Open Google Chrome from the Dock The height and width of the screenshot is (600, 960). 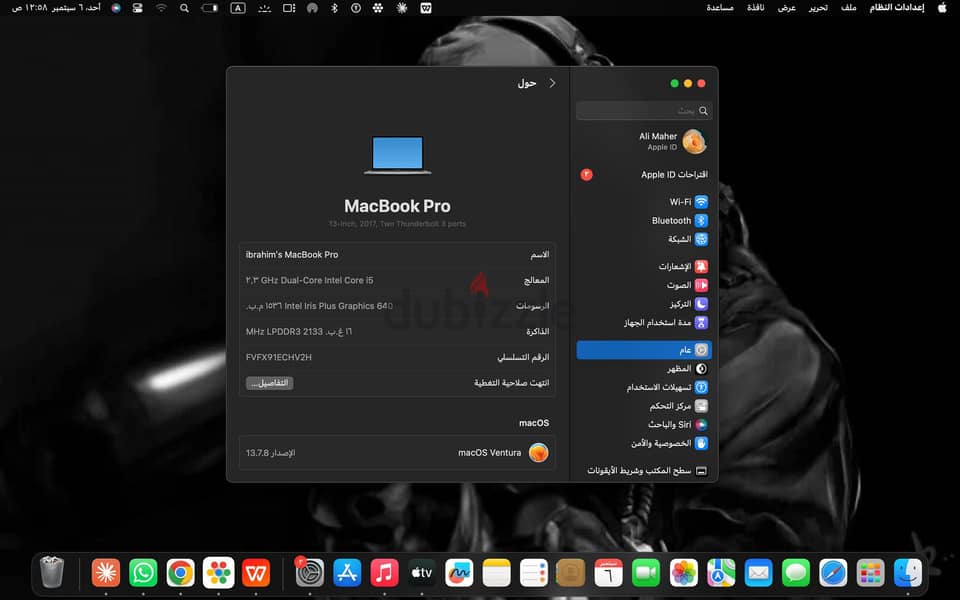tap(181, 574)
